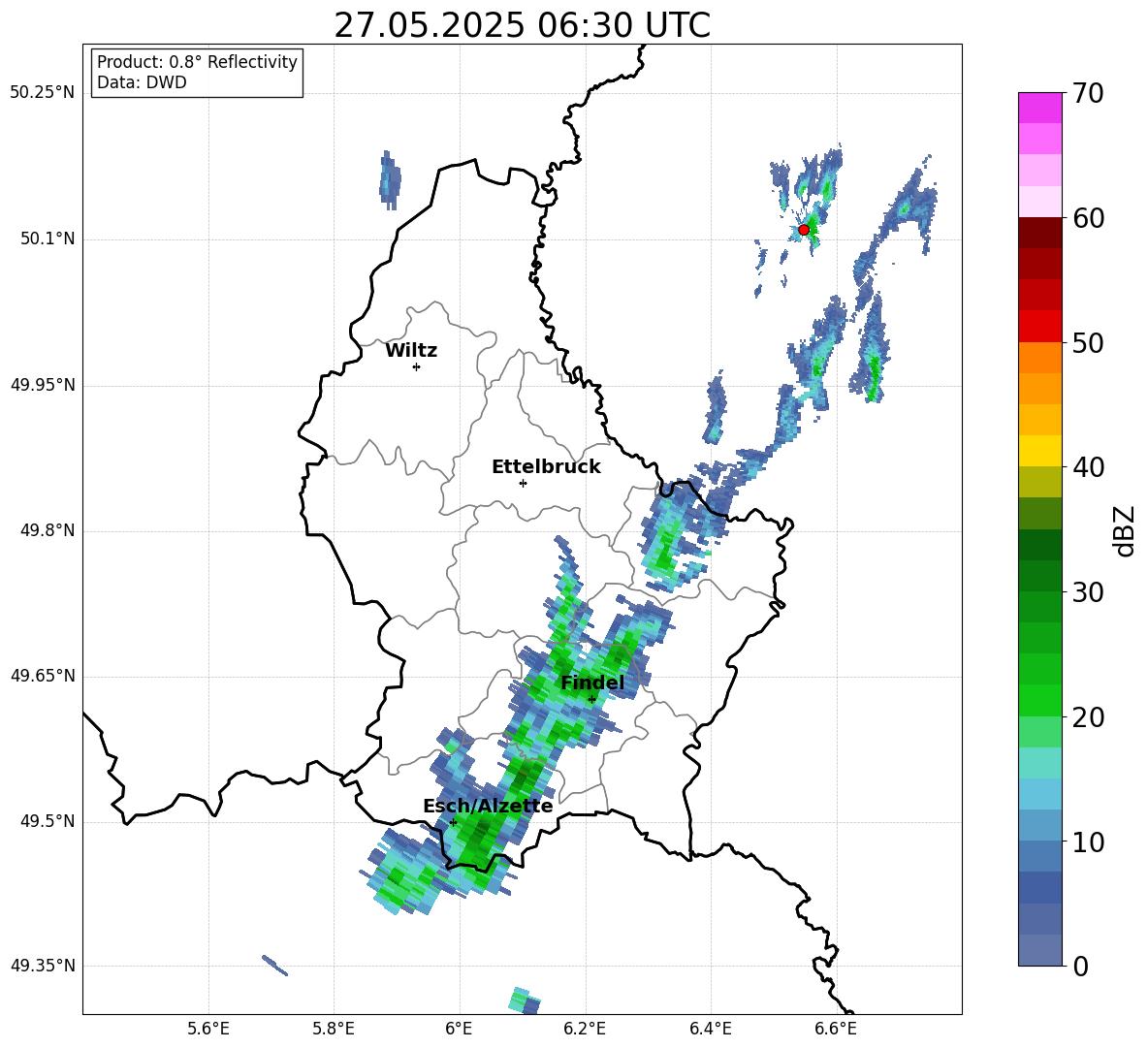
Task: Click the dBZ colorbar axis label
Action: tap(1124, 530)
